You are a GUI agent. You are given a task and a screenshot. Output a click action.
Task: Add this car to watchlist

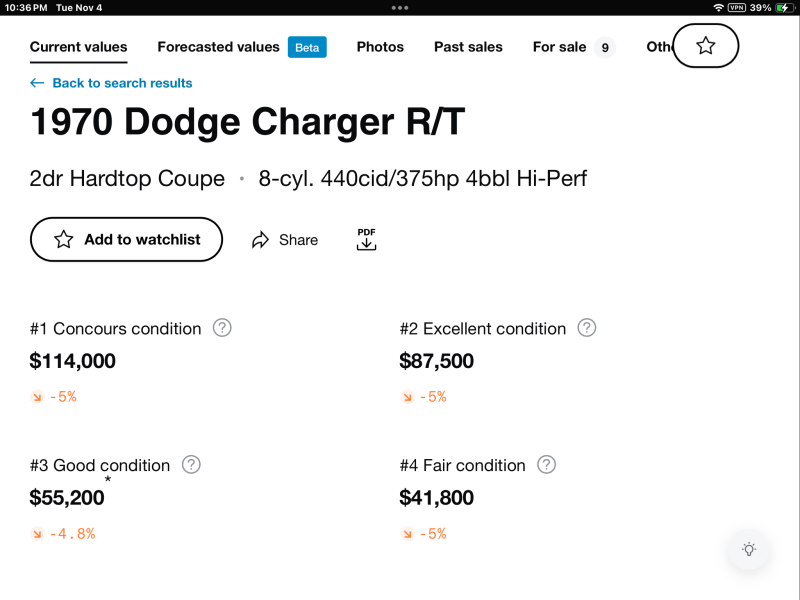click(x=126, y=240)
